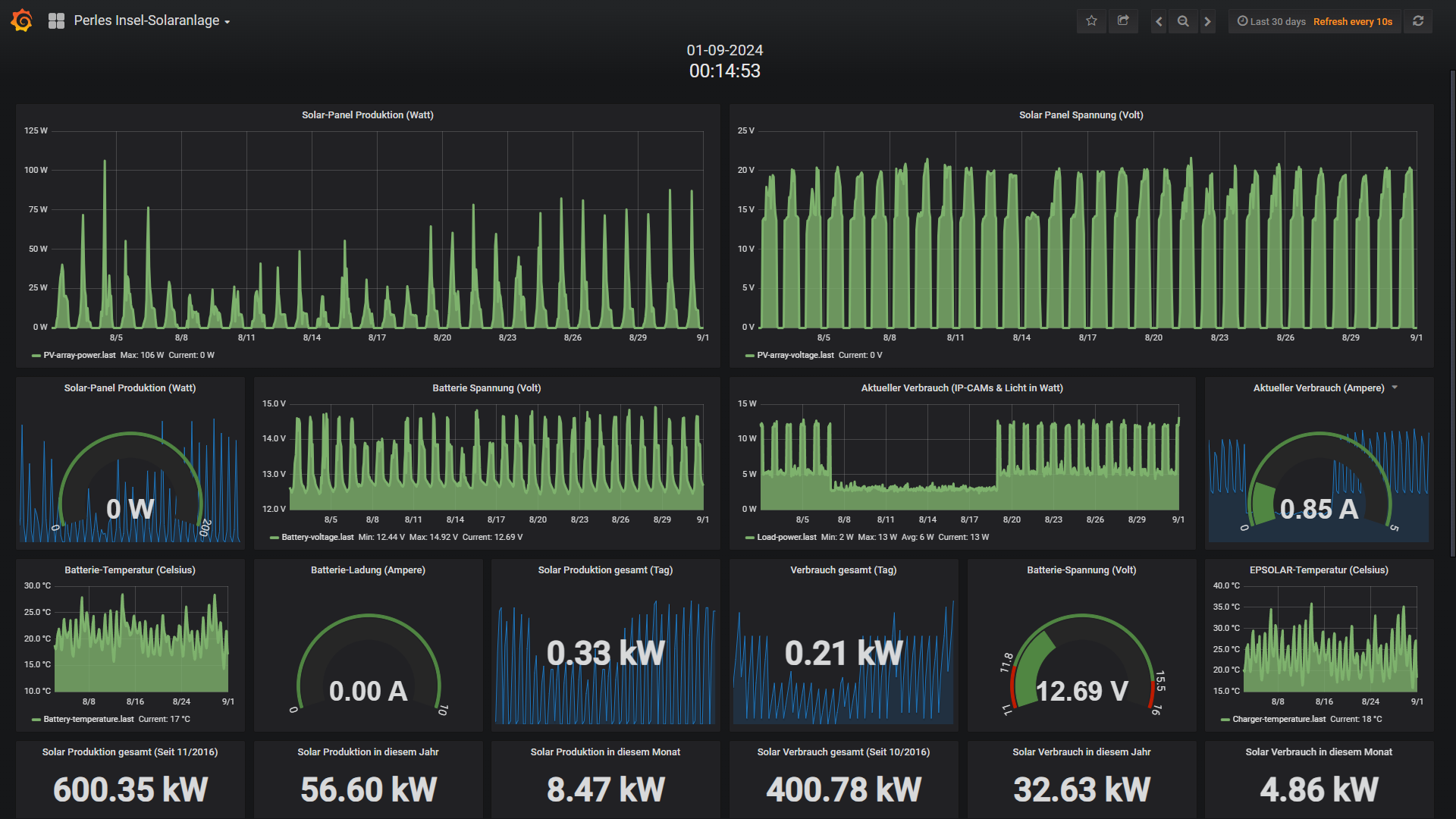
Task: Click Load-power.last legend label
Action: pos(786,537)
